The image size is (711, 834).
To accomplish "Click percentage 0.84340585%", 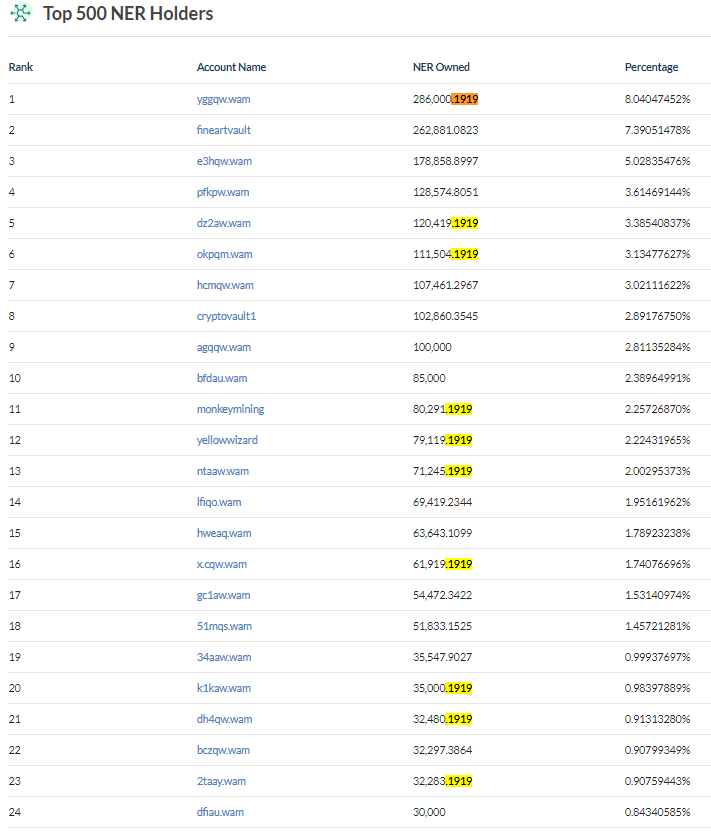I will pos(657,812).
